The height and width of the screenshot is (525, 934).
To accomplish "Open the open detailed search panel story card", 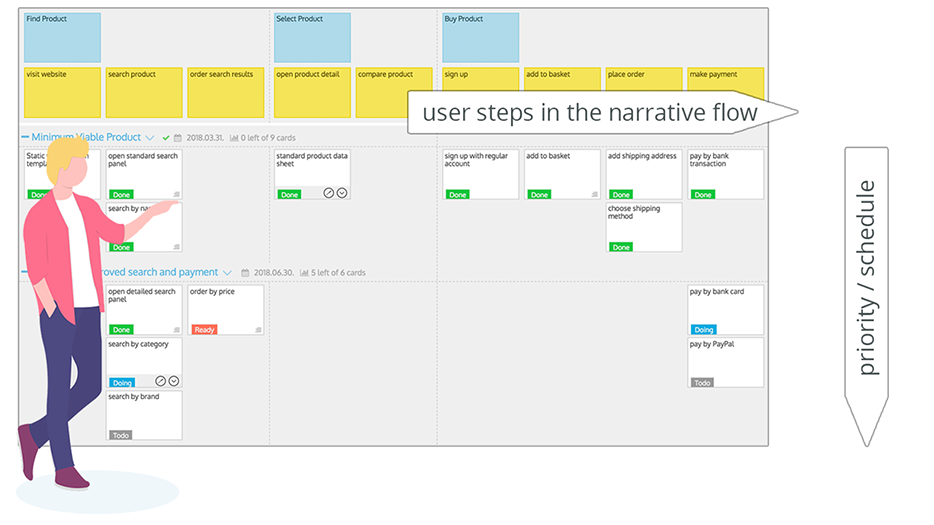I will tap(144, 310).
